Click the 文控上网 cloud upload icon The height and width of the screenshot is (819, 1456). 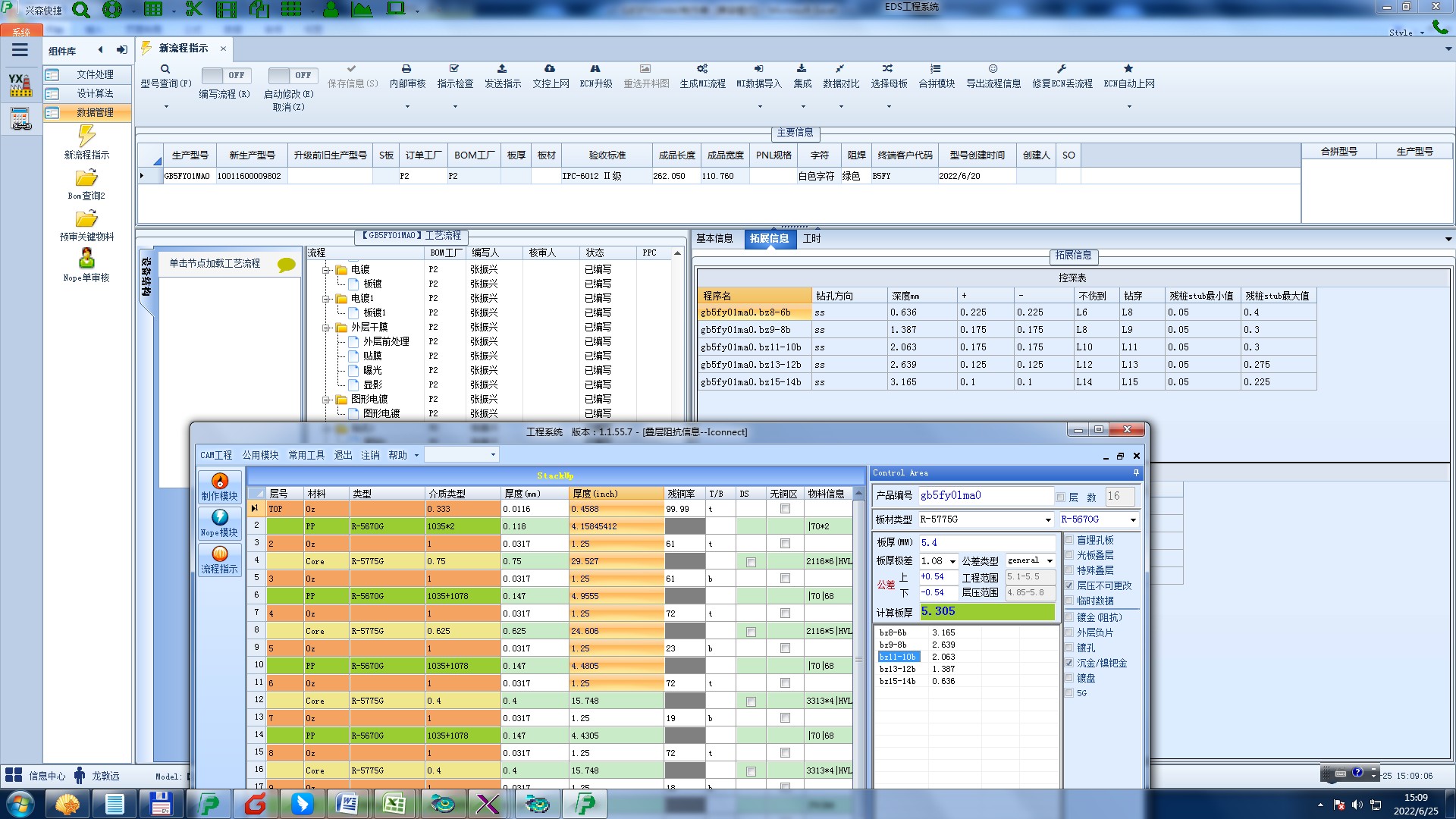[x=550, y=69]
